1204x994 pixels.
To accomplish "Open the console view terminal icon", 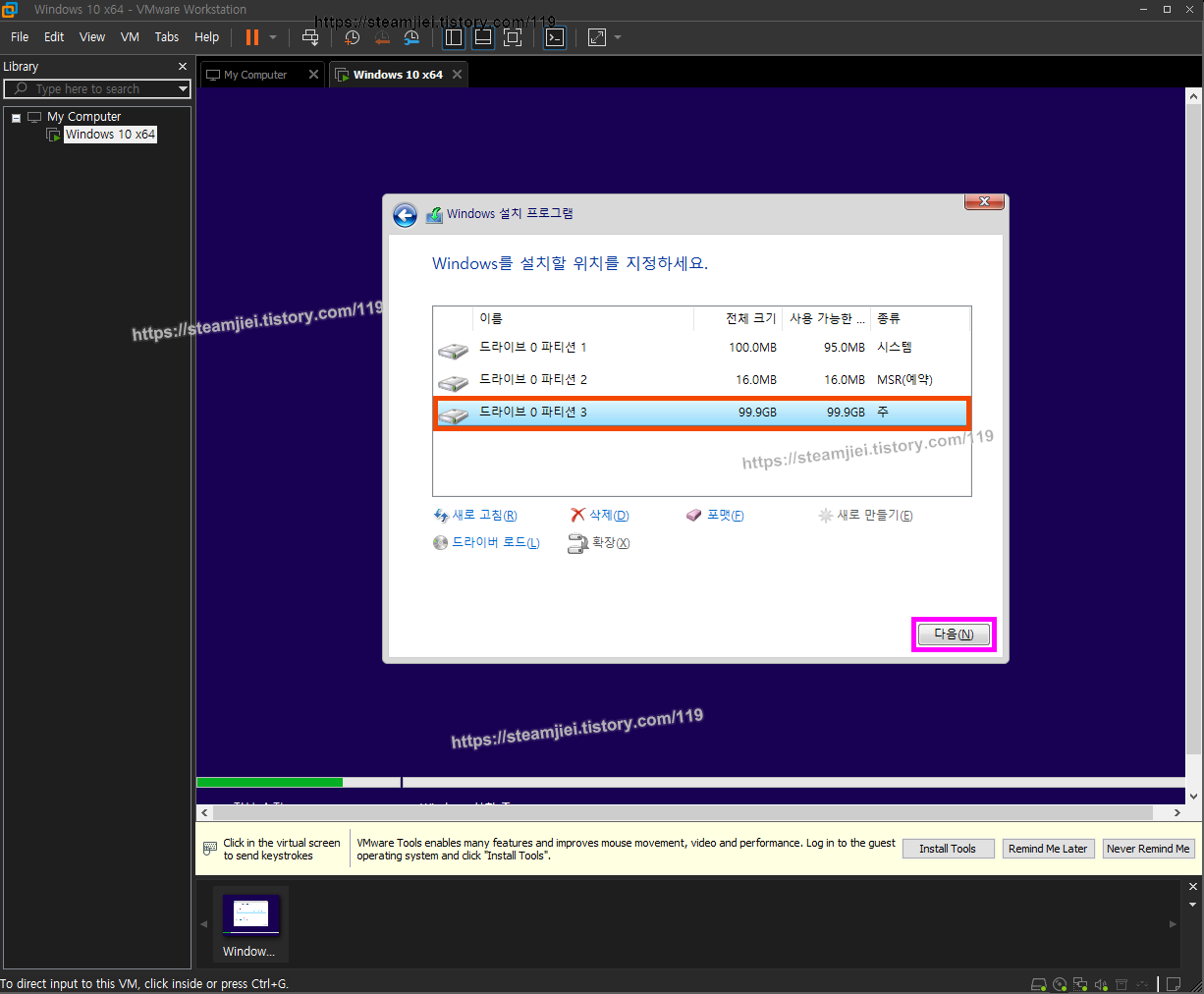I will [555, 37].
